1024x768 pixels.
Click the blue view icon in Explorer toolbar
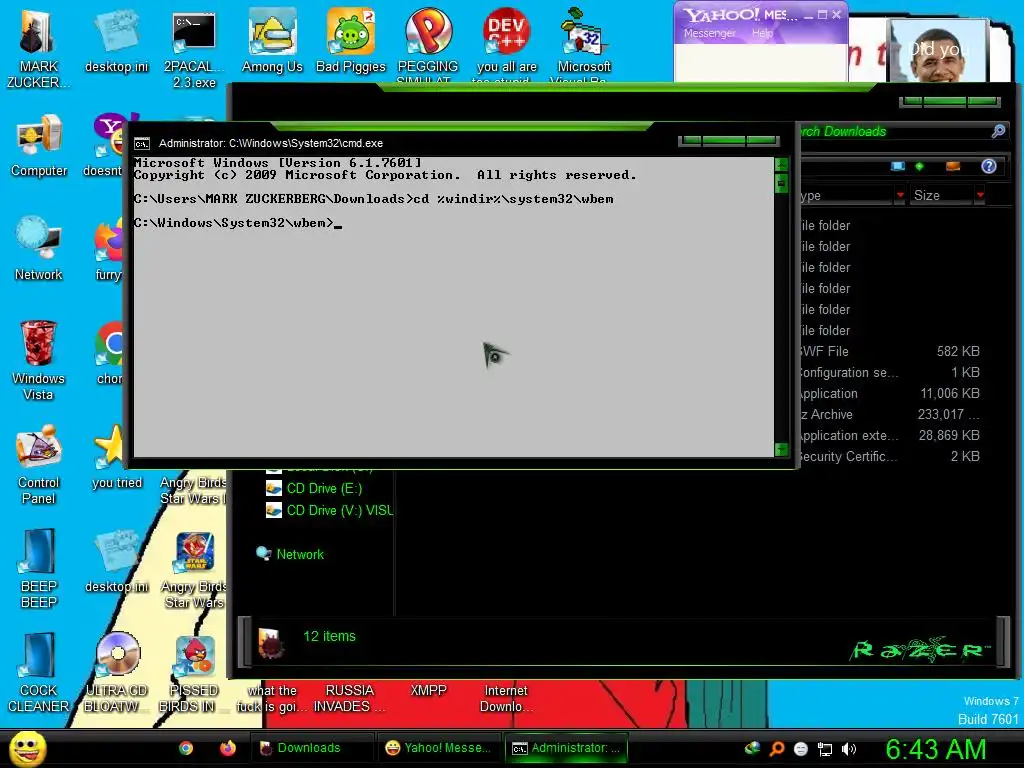pyautogui.click(x=898, y=166)
